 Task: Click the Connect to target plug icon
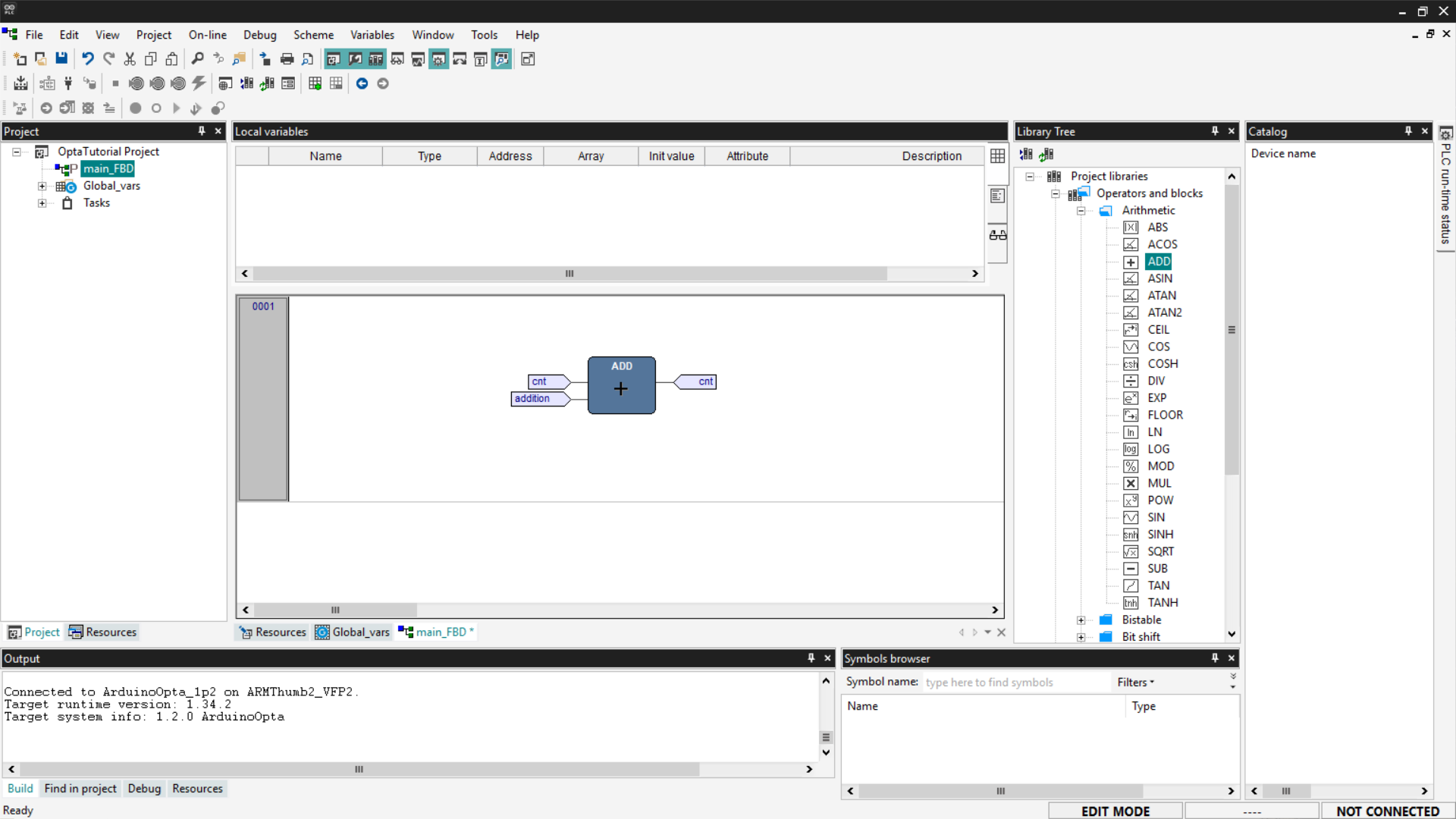[68, 83]
